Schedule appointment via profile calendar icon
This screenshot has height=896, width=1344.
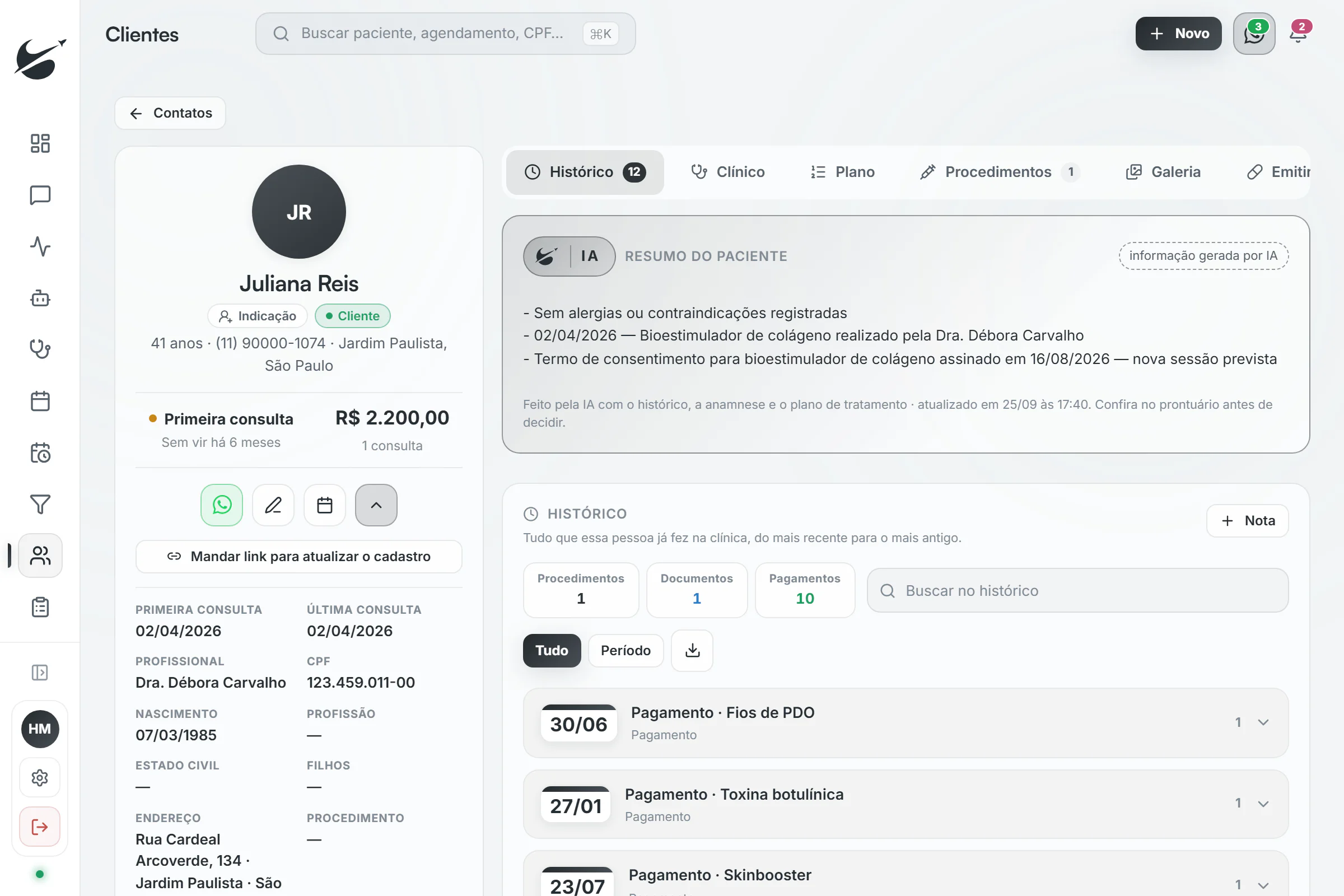pos(325,505)
